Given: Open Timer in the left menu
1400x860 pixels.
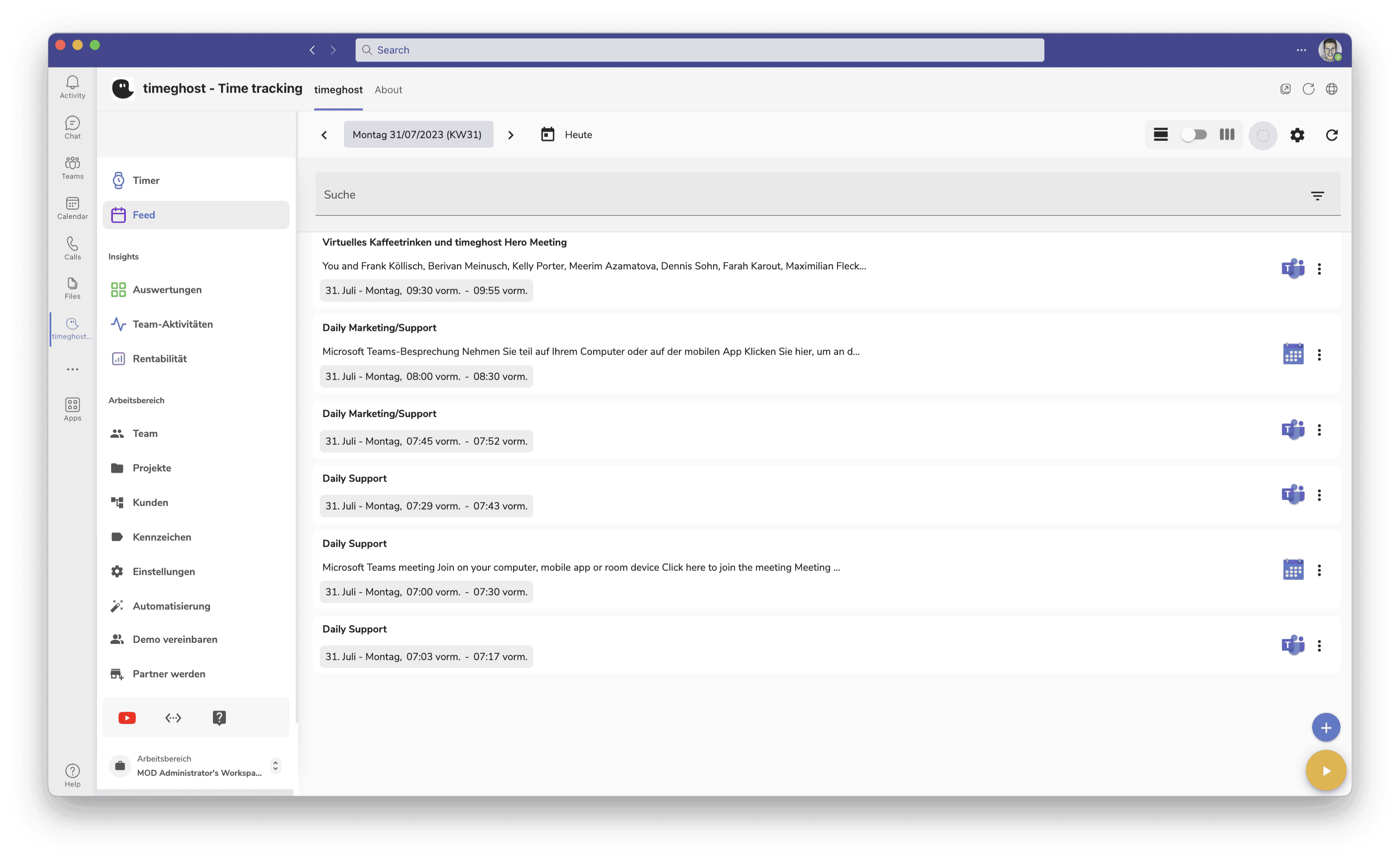Looking at the screenshot, I should coord(196,180).
